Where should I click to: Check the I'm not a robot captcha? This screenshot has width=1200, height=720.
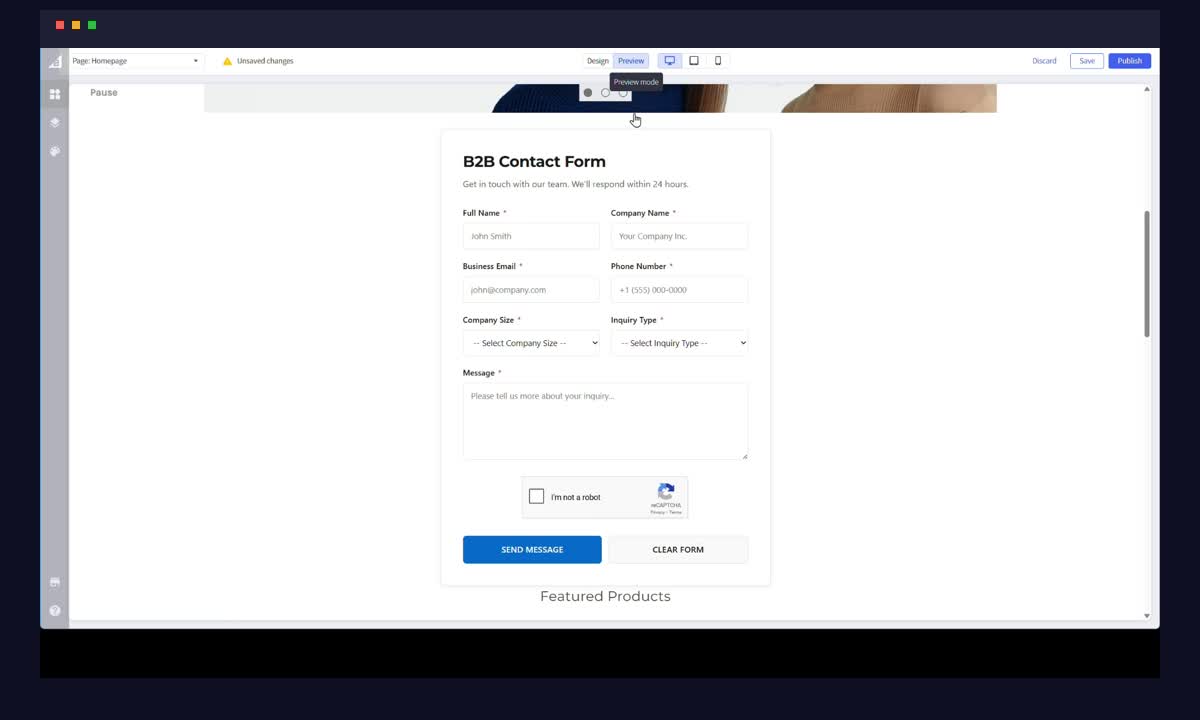[537, 496]
